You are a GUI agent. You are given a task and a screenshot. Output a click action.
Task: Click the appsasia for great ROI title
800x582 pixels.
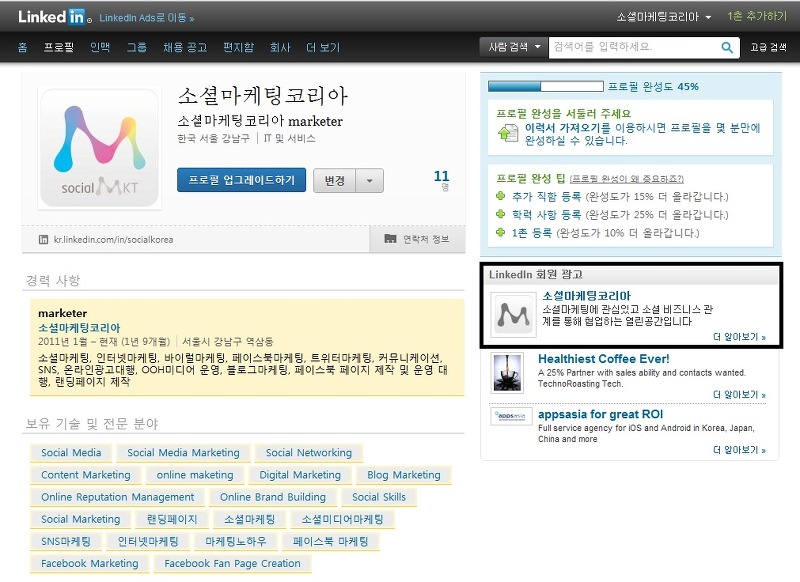[x=601, y=414]
